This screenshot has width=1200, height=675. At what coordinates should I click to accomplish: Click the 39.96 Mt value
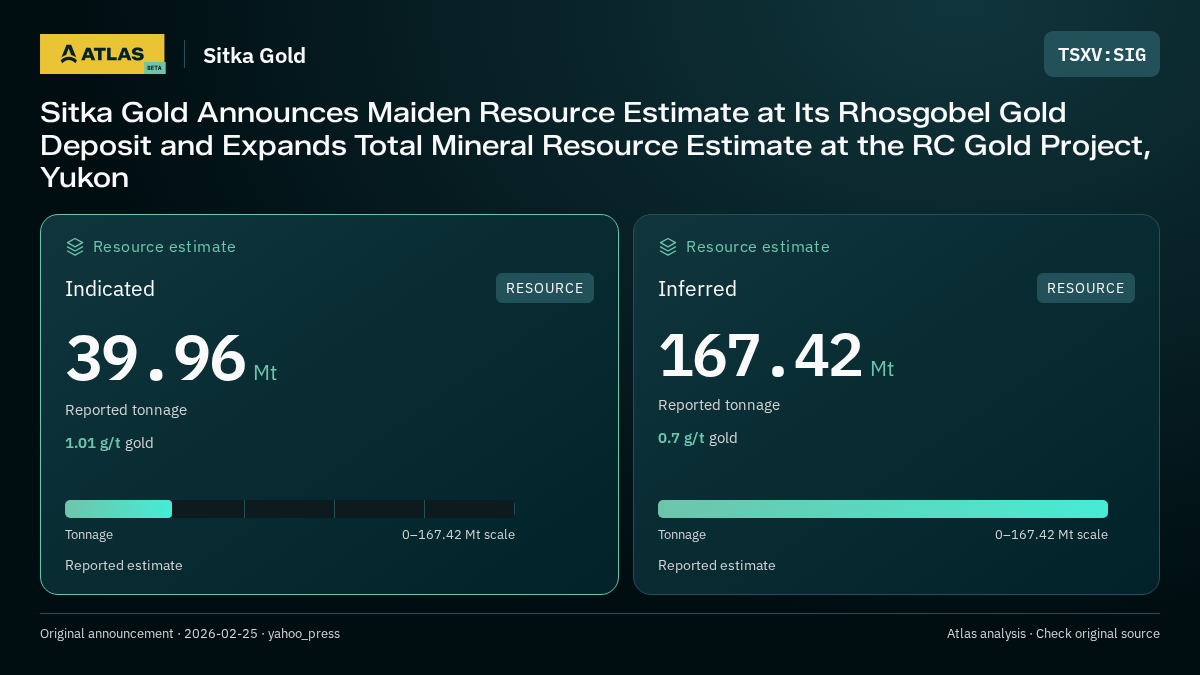pos(171,359)
